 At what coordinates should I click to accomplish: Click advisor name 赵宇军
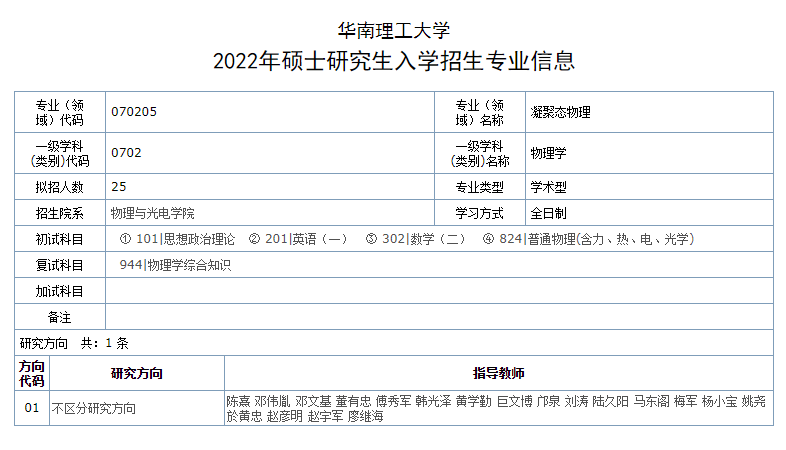click(x=325, y=416)
